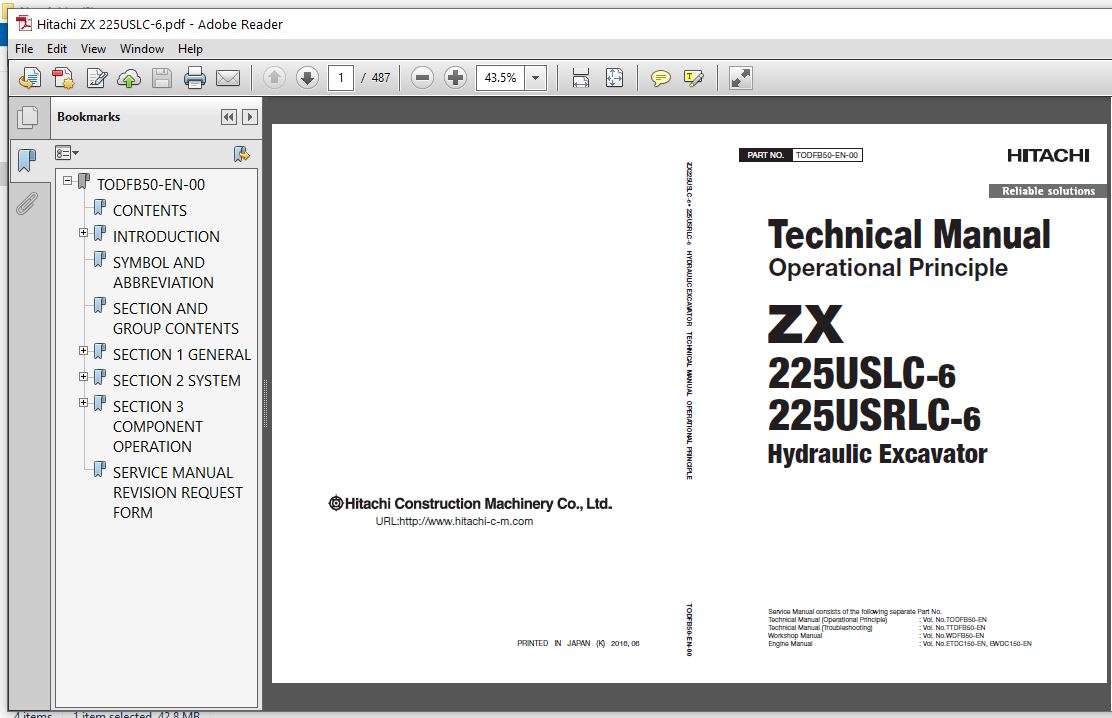Click the Technical Manual title text

pos(908,235)
